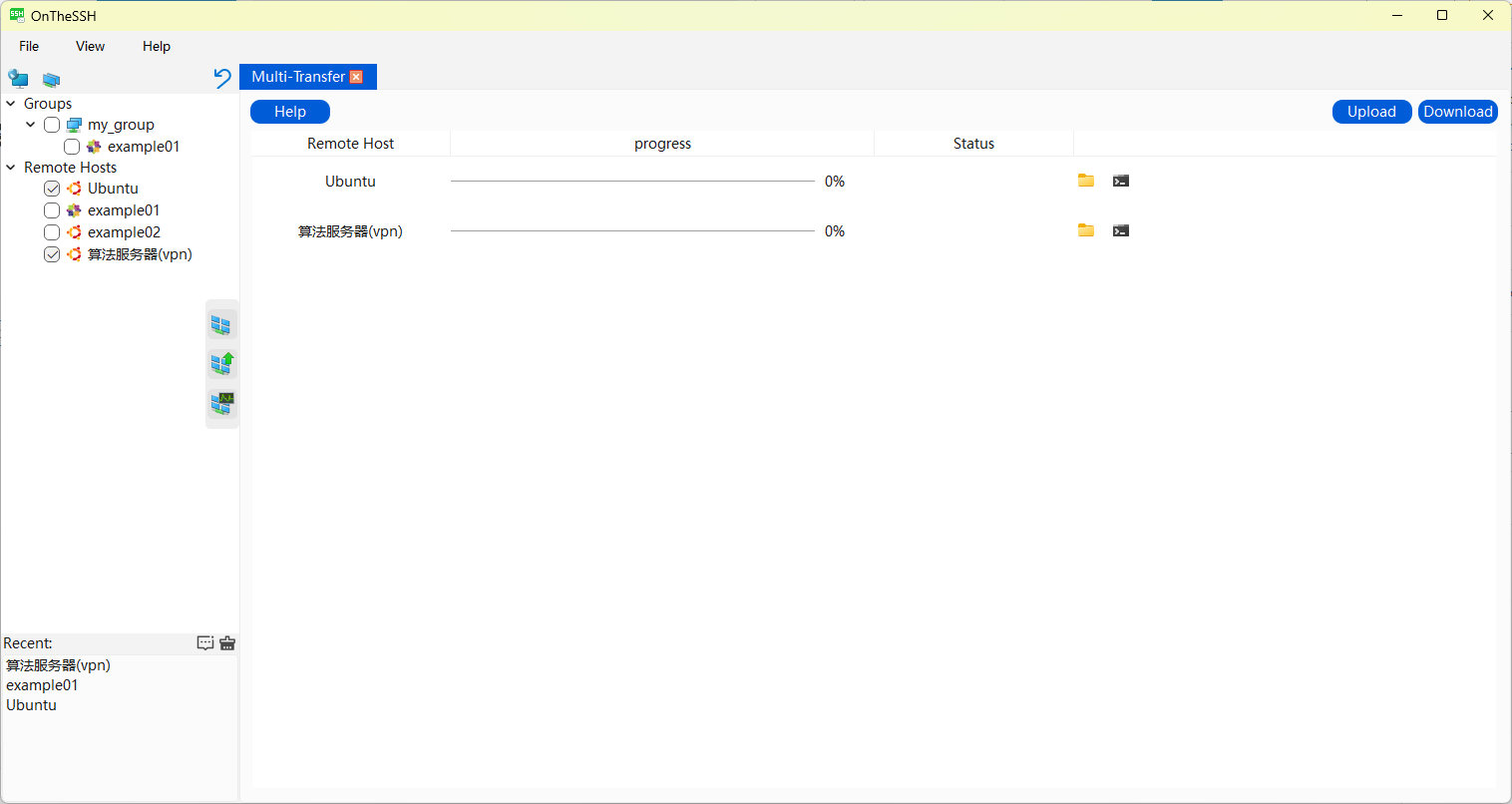Minimize the OnTheSSH window

click(1397, 15)
